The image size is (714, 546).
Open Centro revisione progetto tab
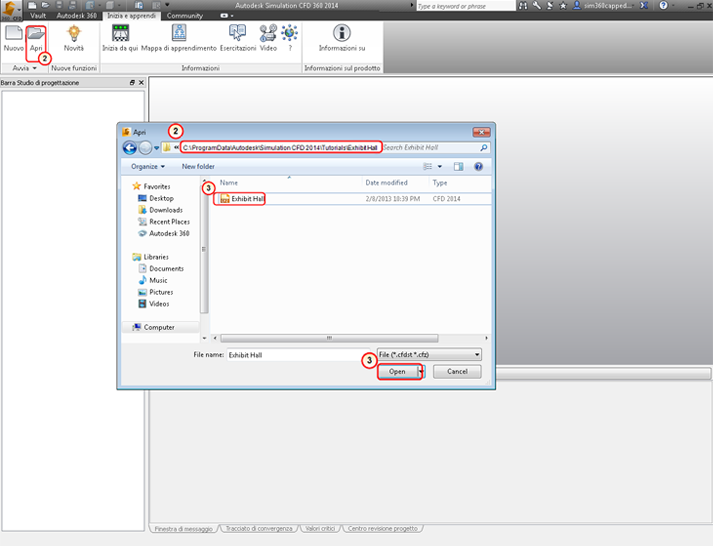382,529
